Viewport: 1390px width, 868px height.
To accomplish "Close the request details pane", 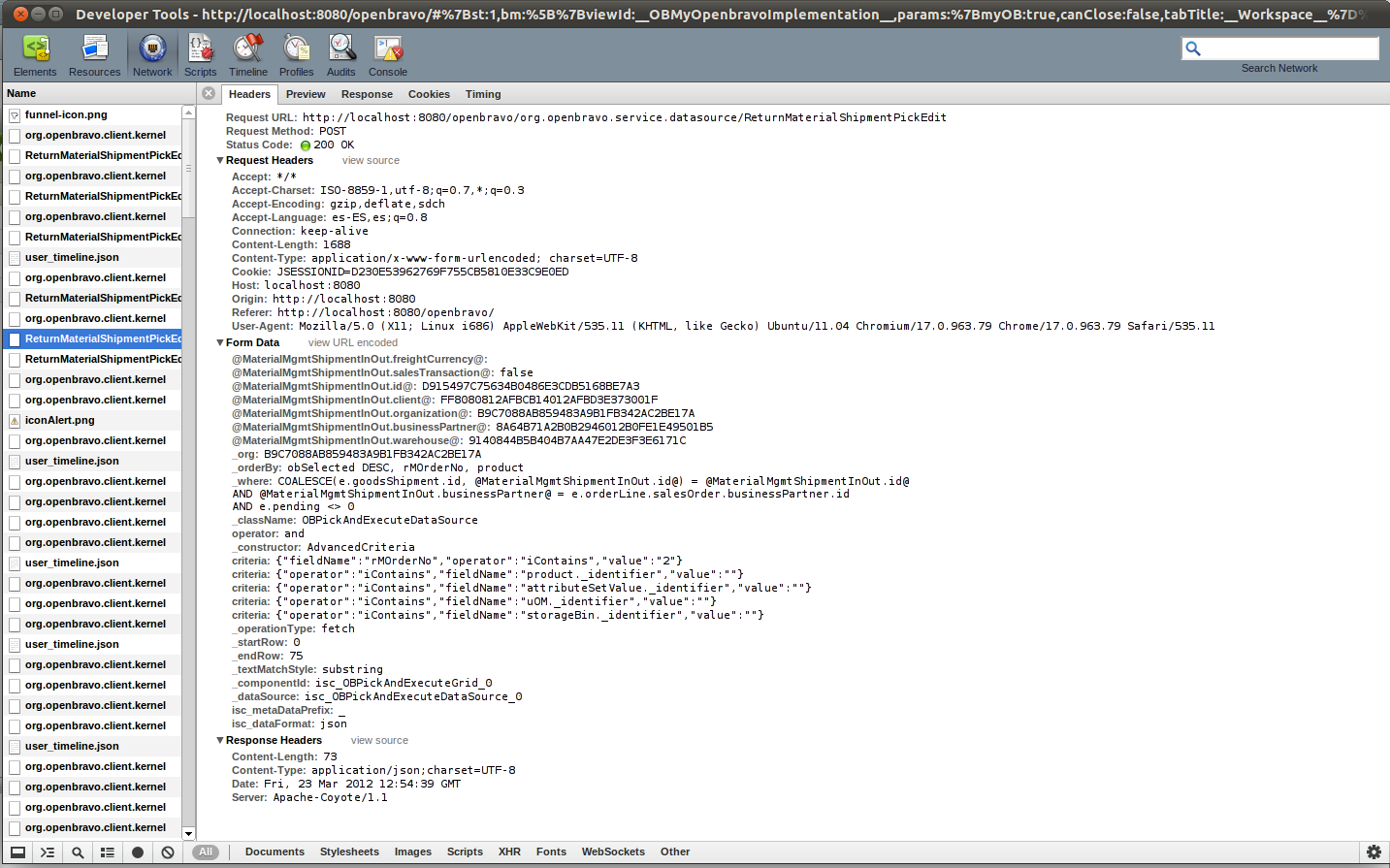I will 209,93.
